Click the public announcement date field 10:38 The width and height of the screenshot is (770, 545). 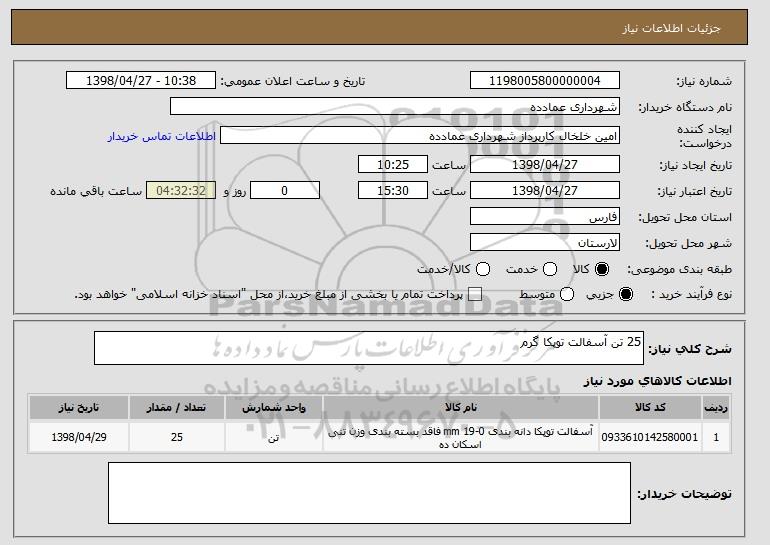tap(141, 81)
